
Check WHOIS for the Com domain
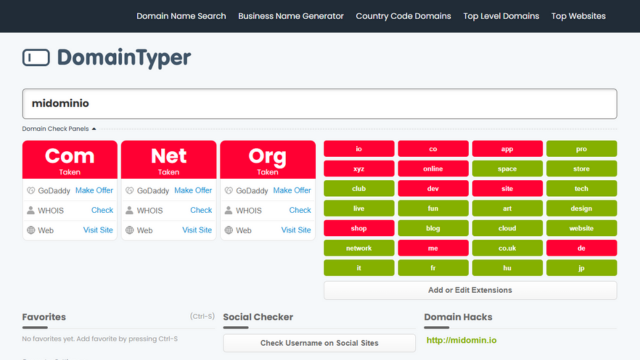coord(102,210)
